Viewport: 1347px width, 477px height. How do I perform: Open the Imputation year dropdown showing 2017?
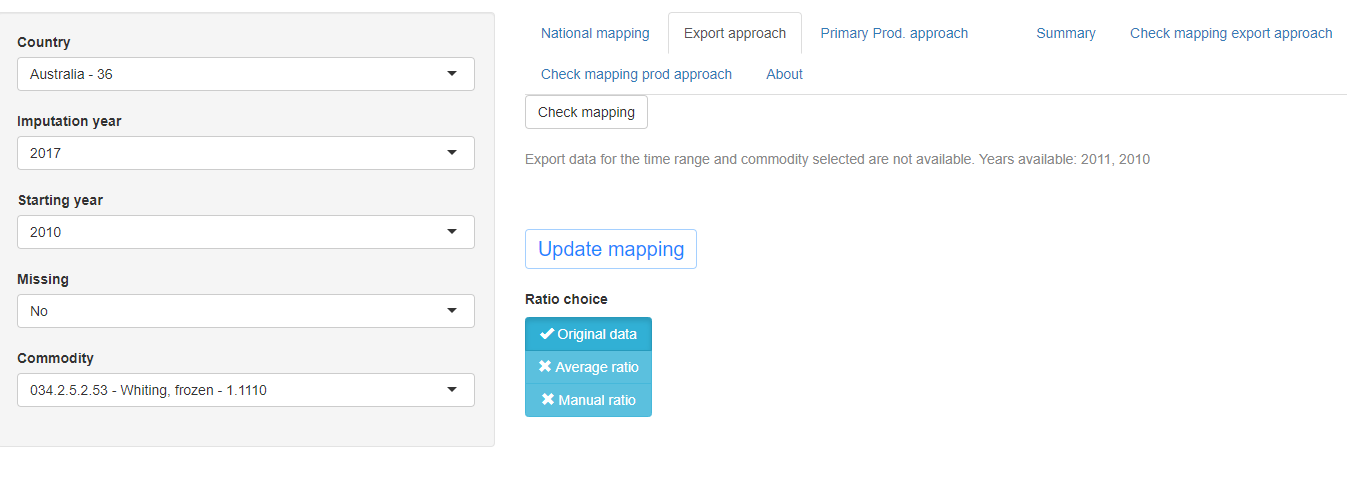[245, 153]
